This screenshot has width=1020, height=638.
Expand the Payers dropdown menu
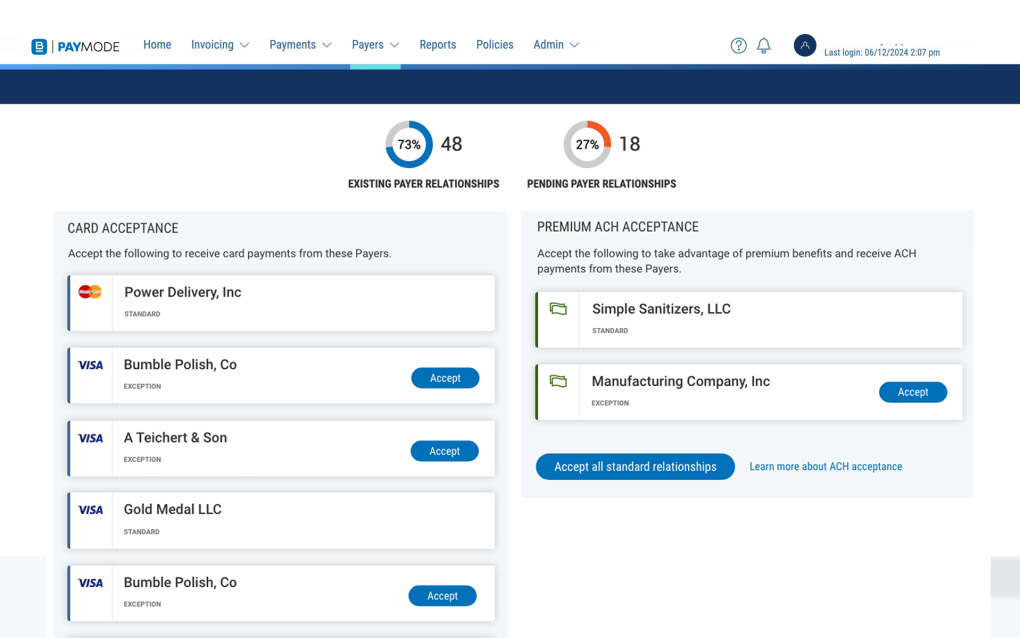(375, 45)
